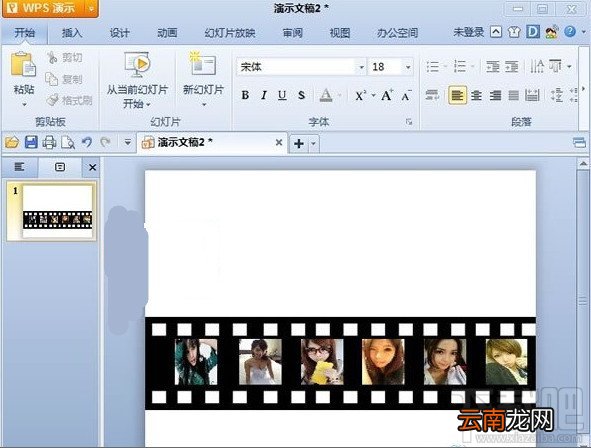Click the help question mark icon
591x448 pixels.
click(x=570, y=32)
